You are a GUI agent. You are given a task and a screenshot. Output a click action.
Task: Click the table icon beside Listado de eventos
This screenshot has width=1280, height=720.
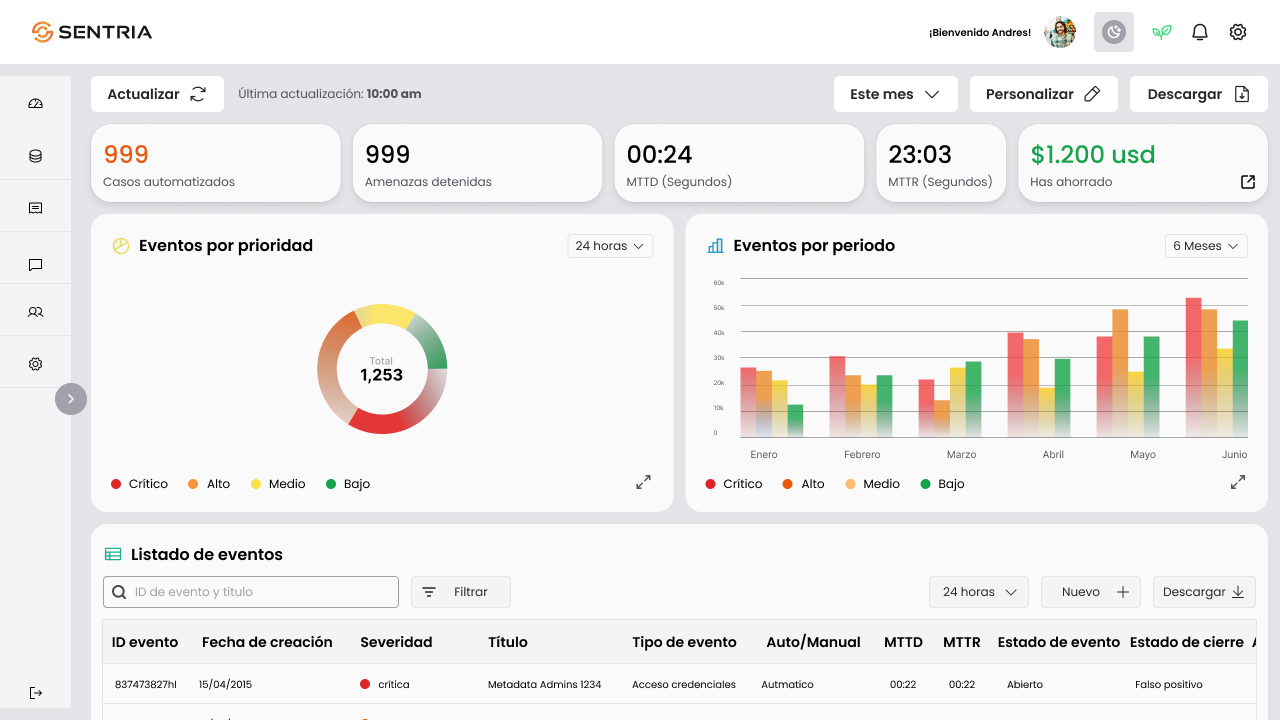[x=113, y=554]
